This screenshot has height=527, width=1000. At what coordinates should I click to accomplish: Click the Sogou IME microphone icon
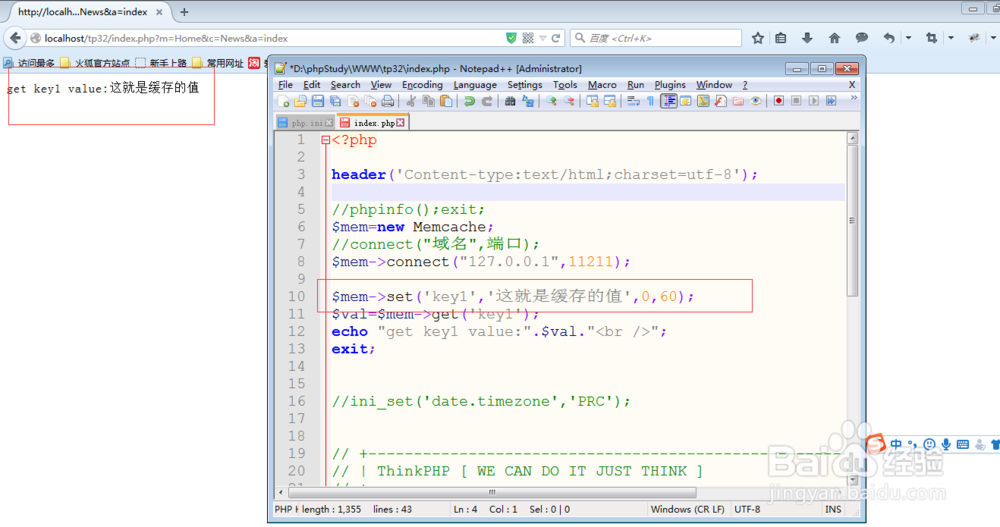(x=946, y=444)
